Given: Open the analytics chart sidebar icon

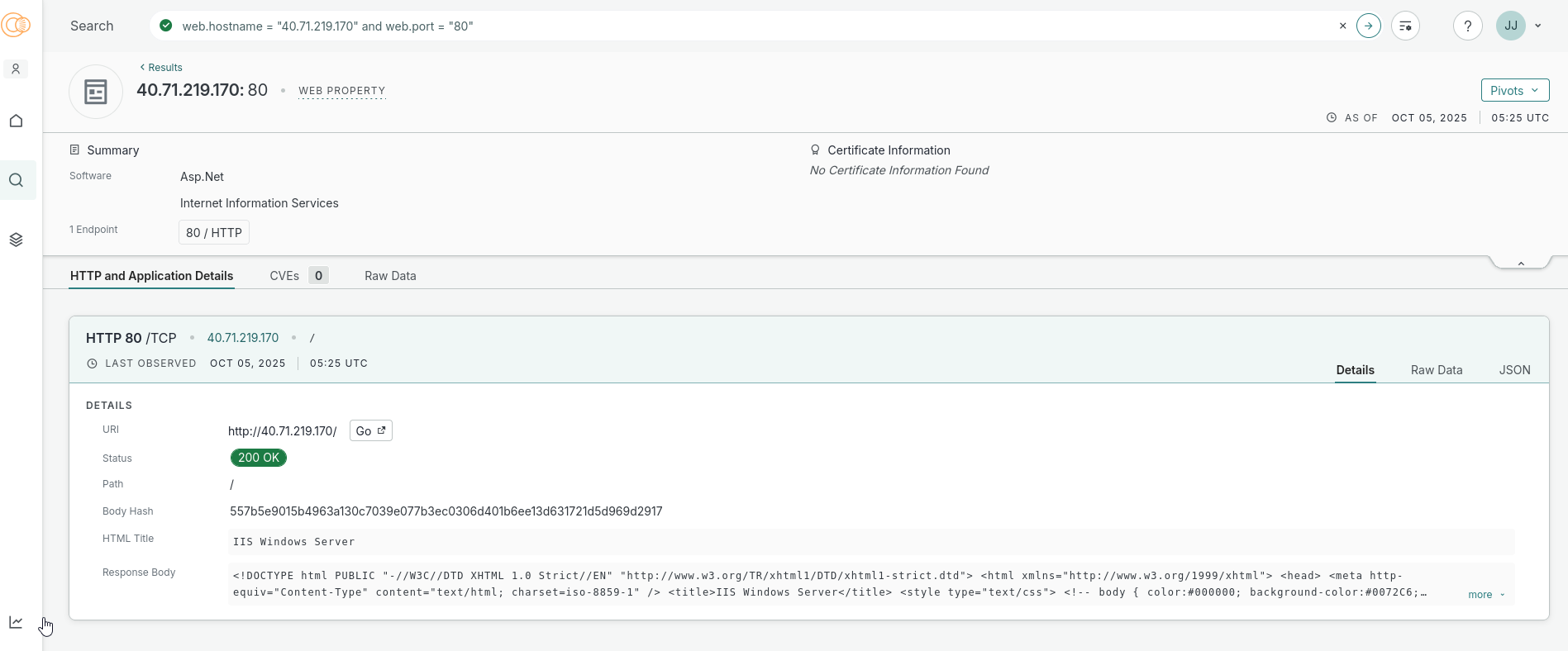Looking at the screenshot, I should tap(16, 622).
